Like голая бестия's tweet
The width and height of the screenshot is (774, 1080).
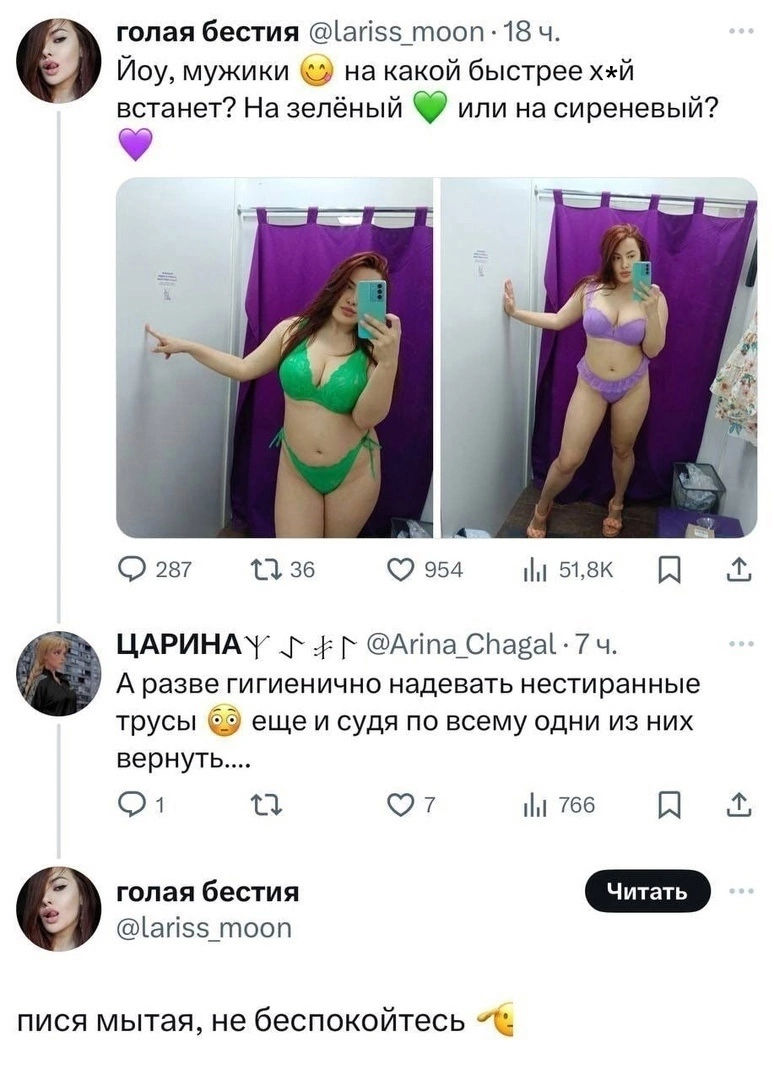[x=401, y=567]
